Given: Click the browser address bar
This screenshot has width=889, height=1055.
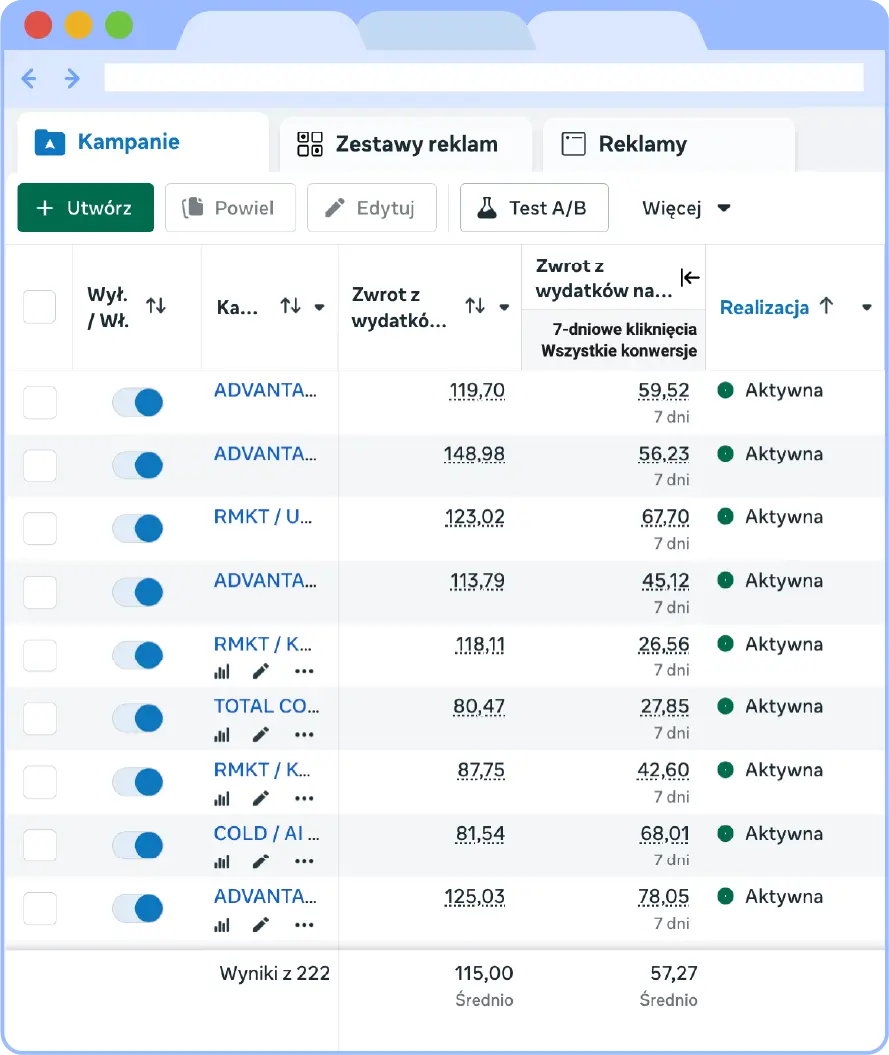Looking at the screenshot, I should click(483, 78).
